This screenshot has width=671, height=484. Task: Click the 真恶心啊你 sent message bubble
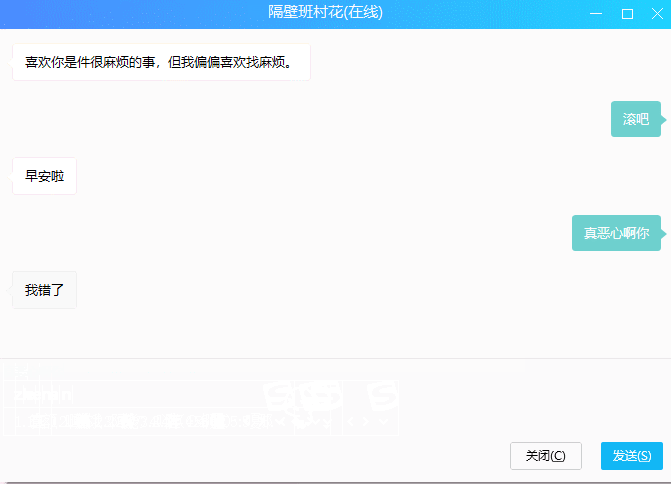(x=616, y=233)
